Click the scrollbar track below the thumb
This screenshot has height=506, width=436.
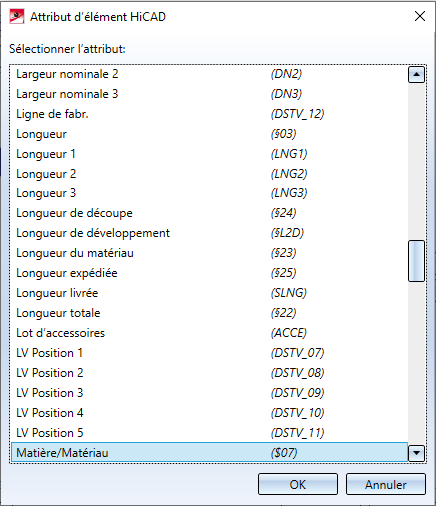pyautogui.click(x=416, y=363)
